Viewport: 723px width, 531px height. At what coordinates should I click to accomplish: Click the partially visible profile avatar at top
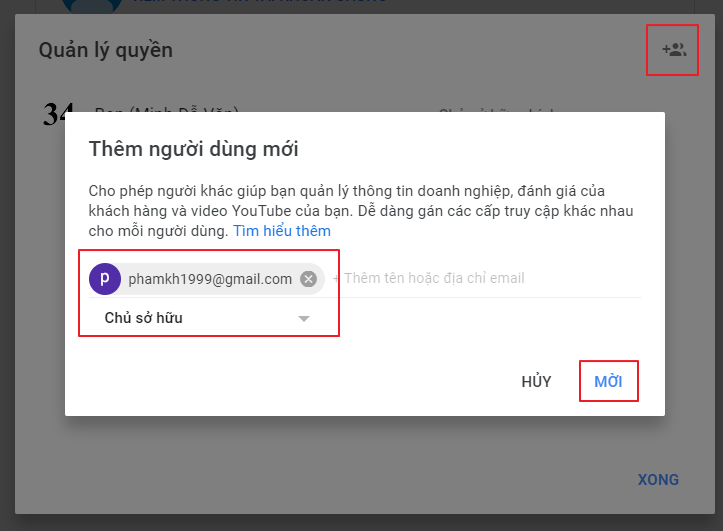[92, 6]
